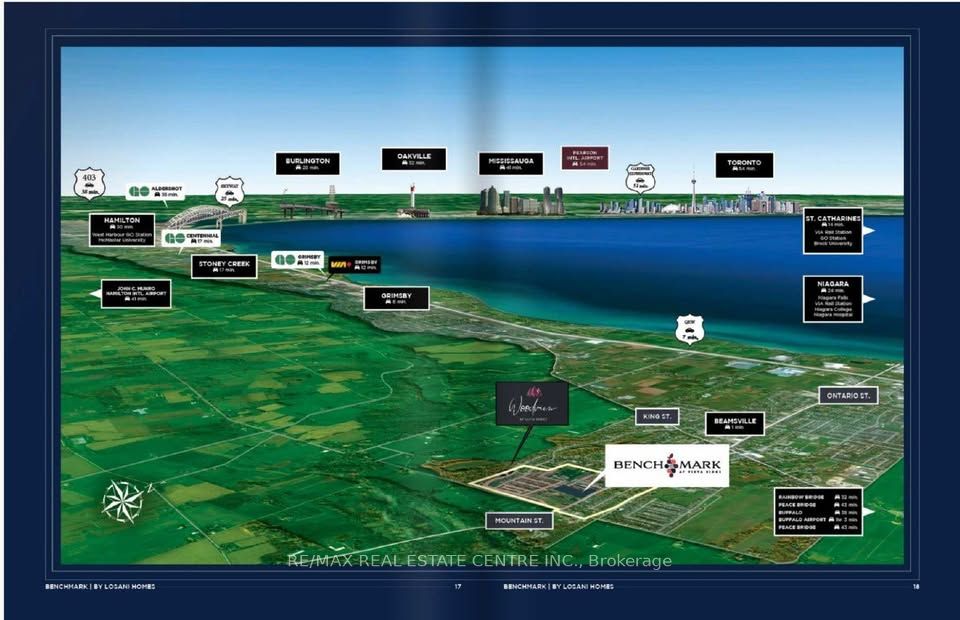Click the Centennial station name text
The width and height of the screenshot is (960, 620).
click(202, 236)
